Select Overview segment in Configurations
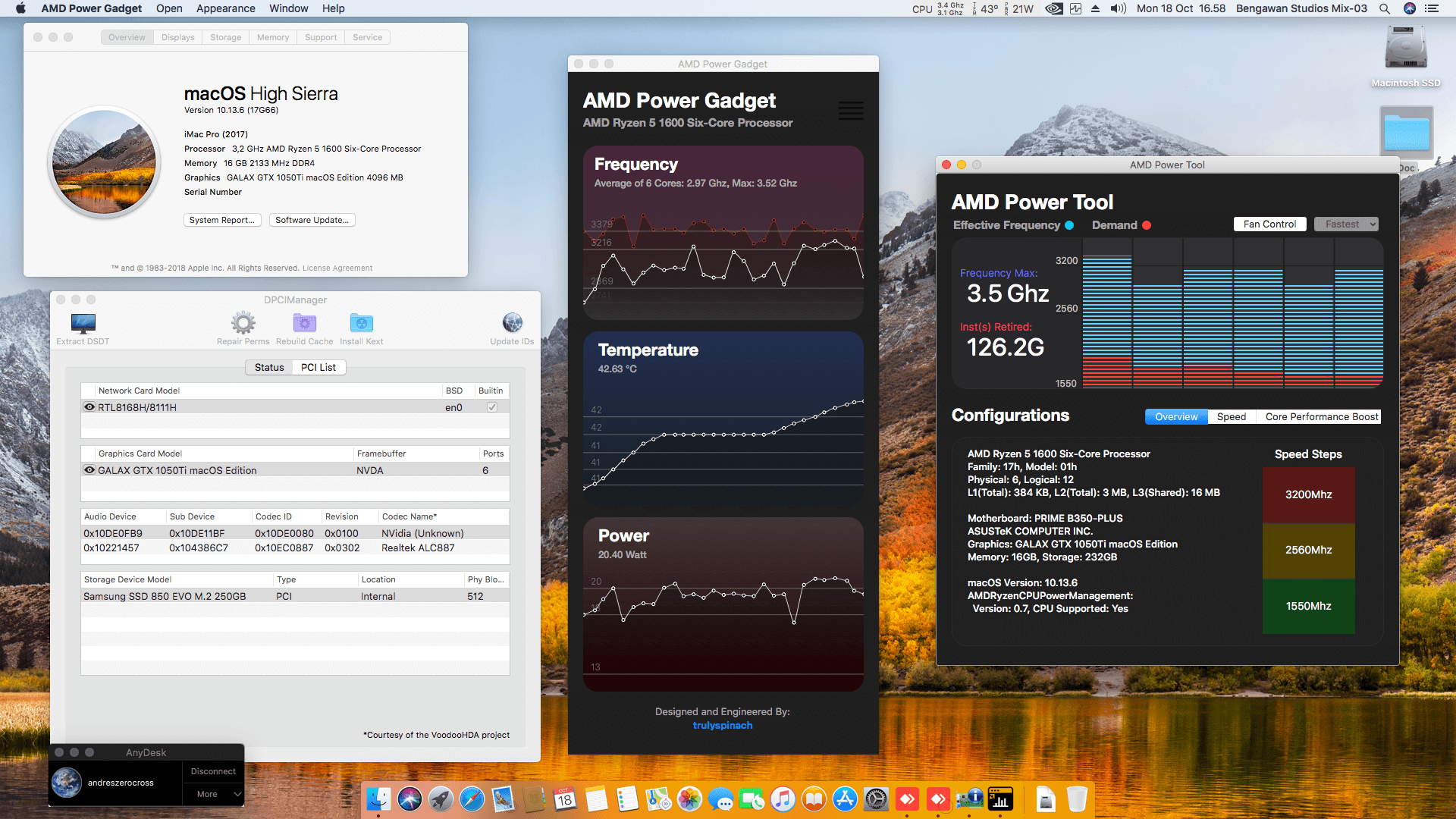 (1176, 416)
